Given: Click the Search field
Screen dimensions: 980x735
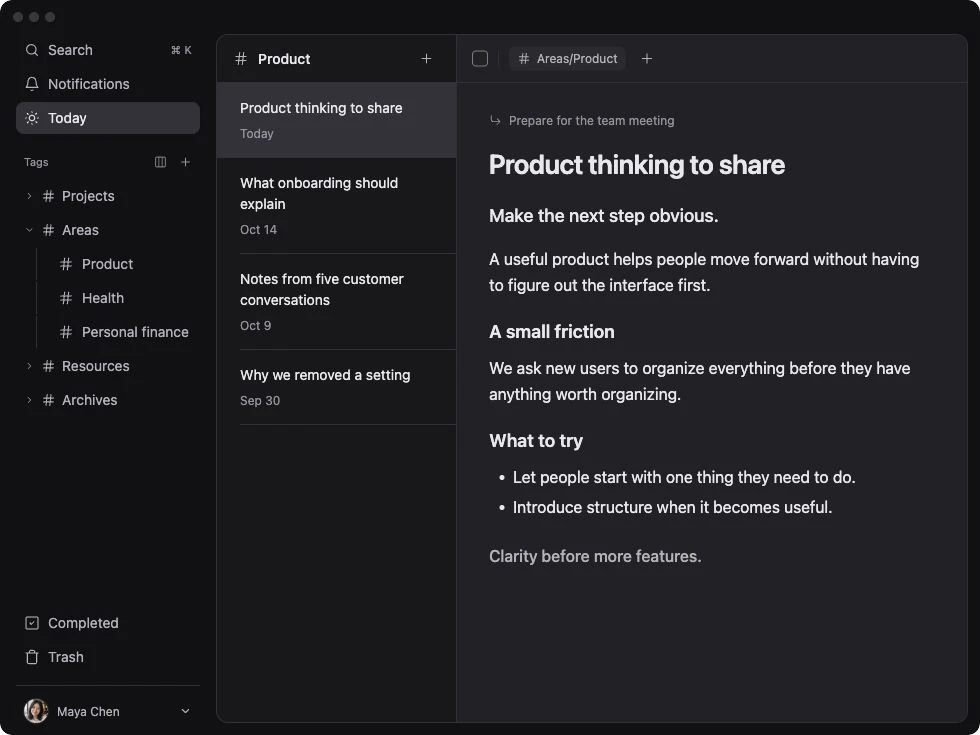Looking at the screenshot, I should 108,50.
